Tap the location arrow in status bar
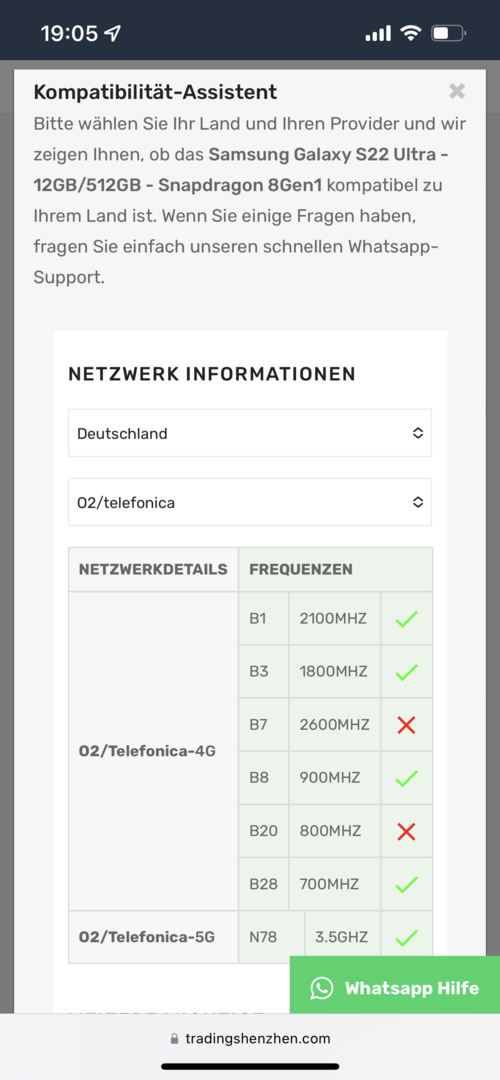Image resolution: width=500 pixels, height=1080 pixels. click(x=112, y=32)
